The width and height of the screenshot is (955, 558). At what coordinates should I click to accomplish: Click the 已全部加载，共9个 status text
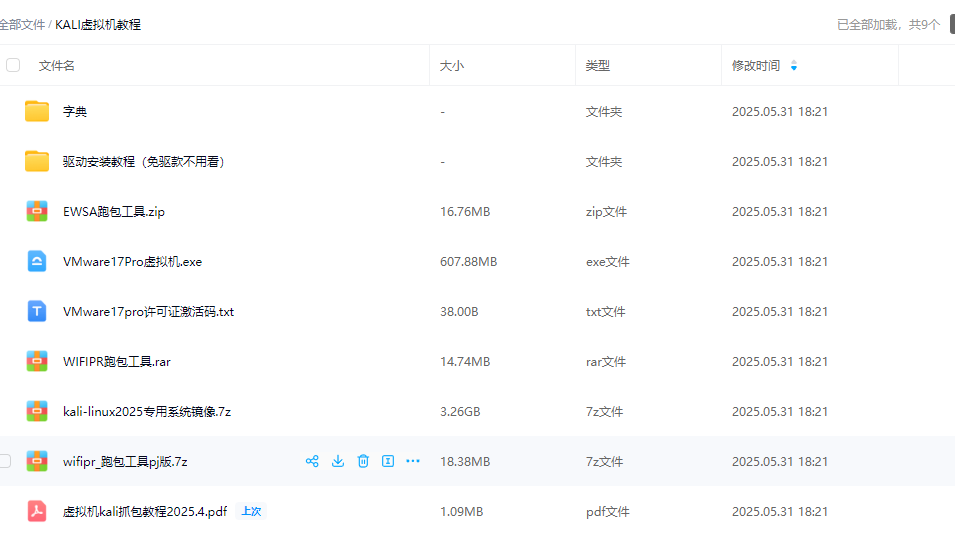pyautogui.click(x=889, y=24)
